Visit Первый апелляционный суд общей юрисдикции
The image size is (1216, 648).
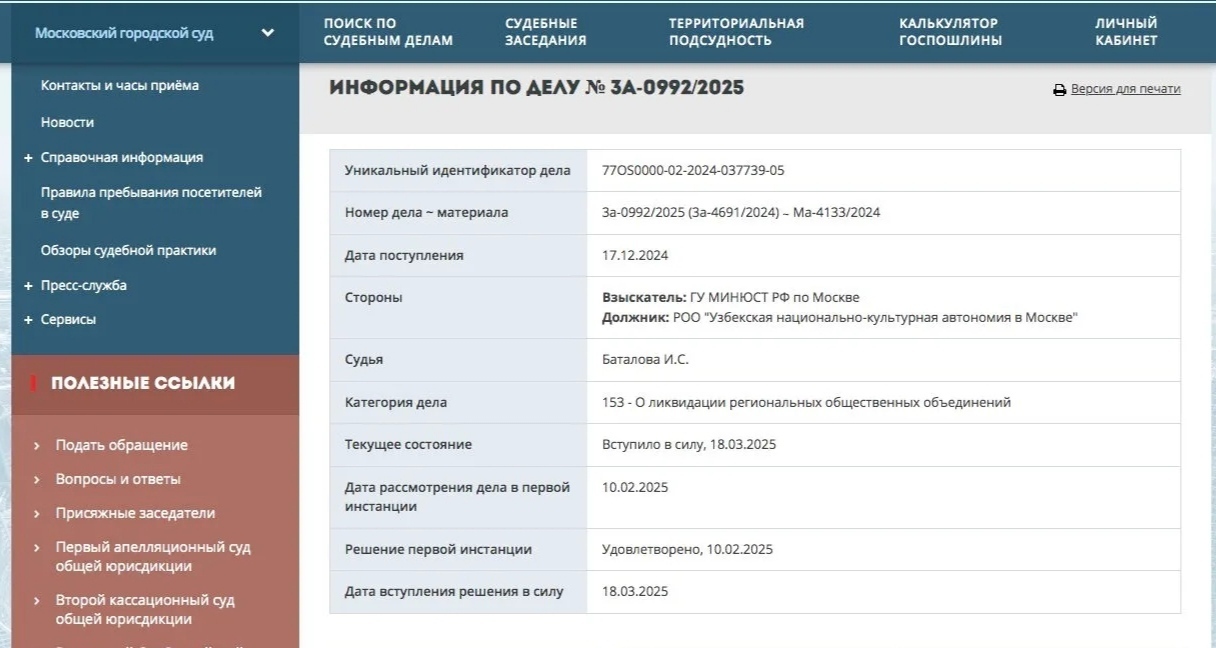(x=153, y=557)
